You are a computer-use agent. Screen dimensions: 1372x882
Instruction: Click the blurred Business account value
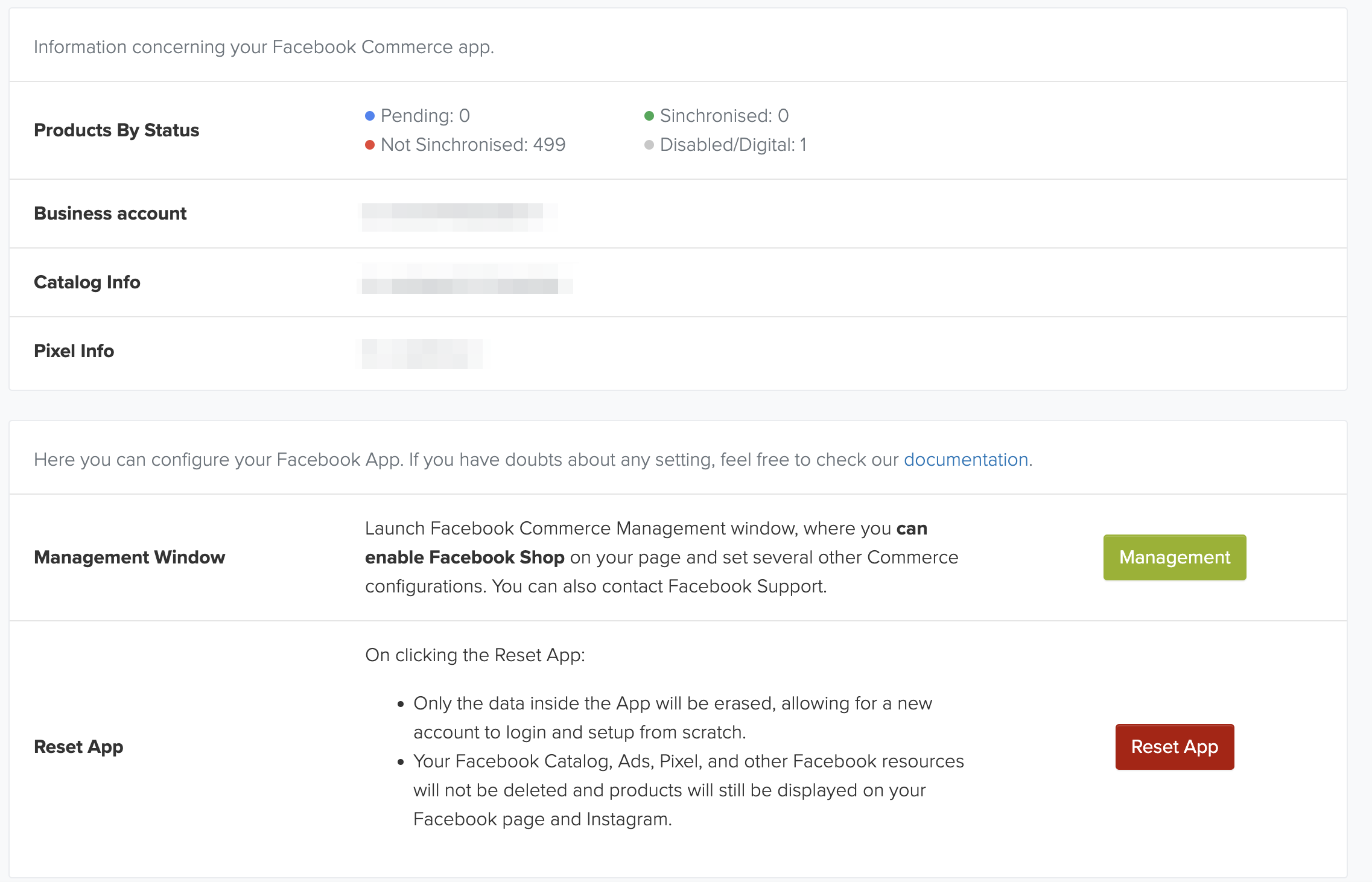pyautogui.click(x=459, y=216)
